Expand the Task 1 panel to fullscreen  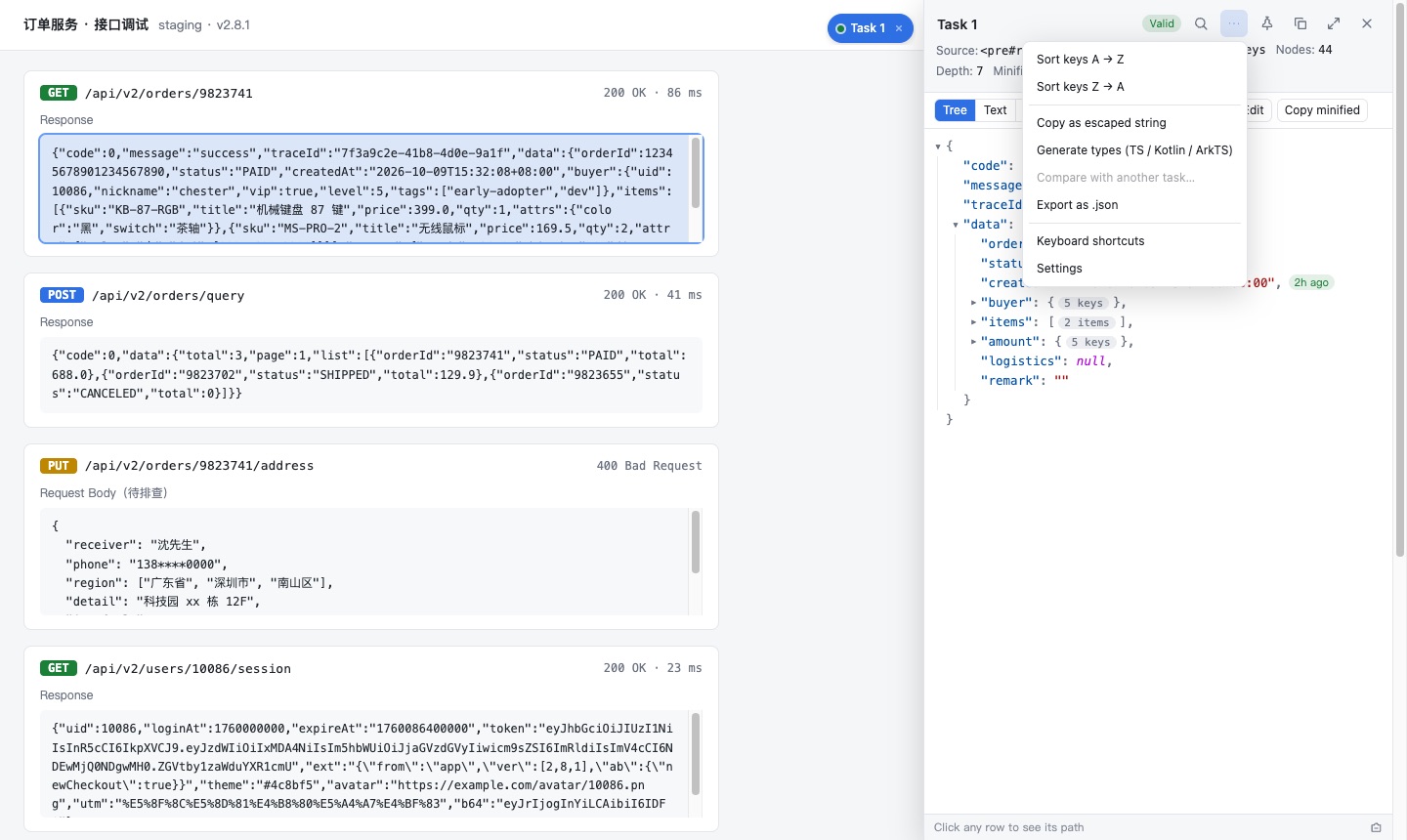tap(1334, 24)
